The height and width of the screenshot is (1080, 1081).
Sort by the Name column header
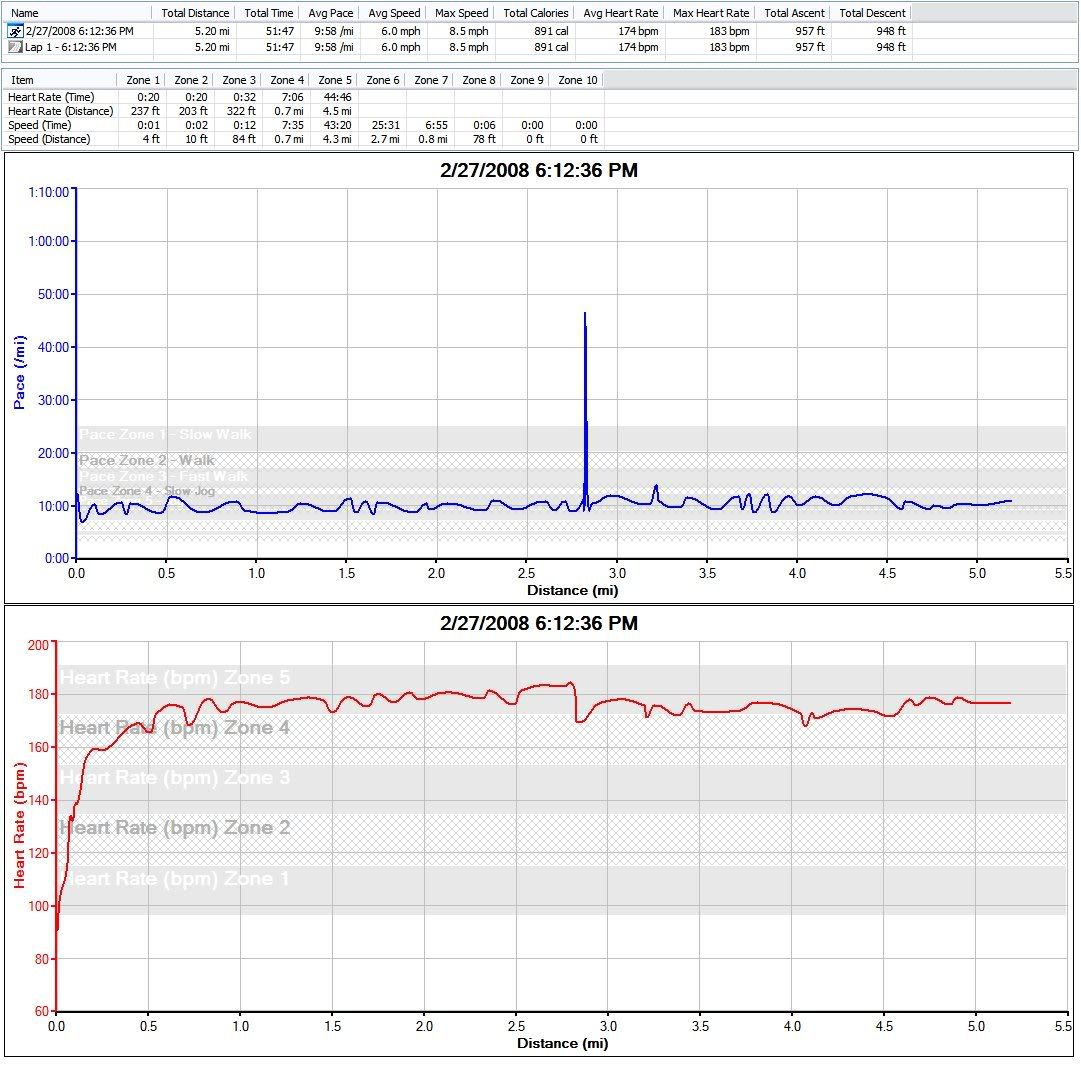point(24,13)
